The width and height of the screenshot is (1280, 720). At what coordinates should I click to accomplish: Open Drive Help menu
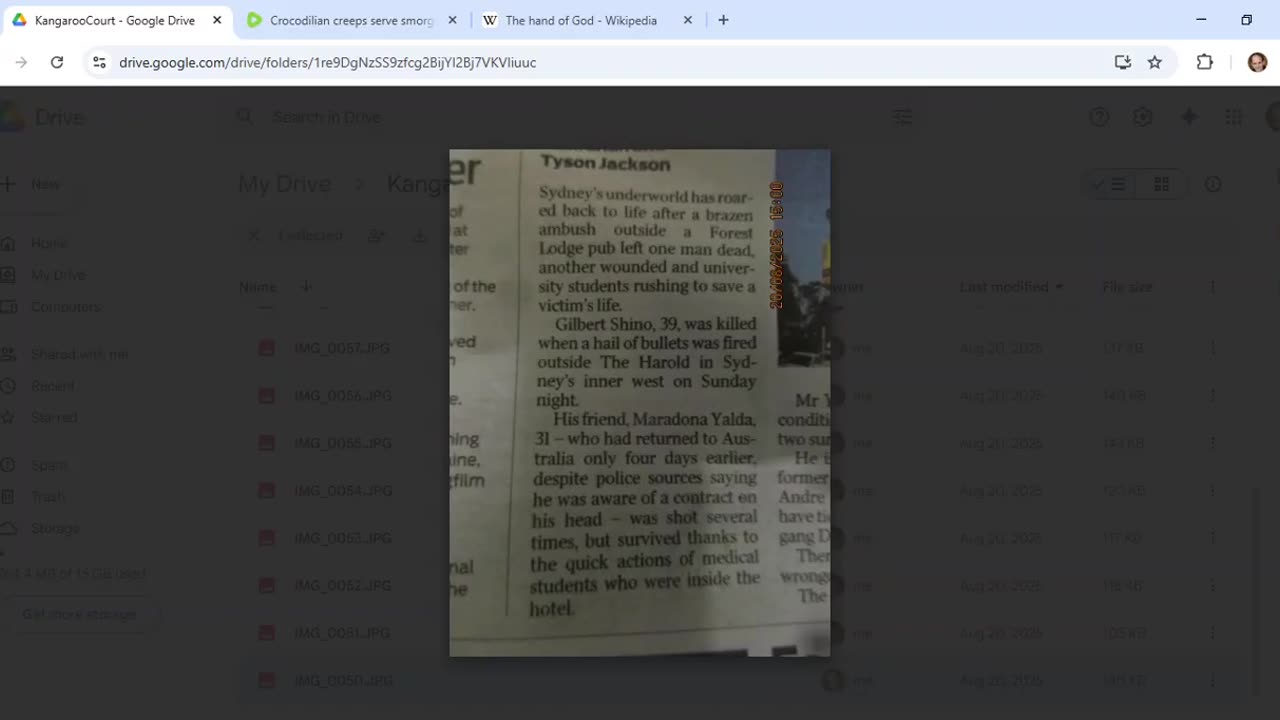point(1099,117)
